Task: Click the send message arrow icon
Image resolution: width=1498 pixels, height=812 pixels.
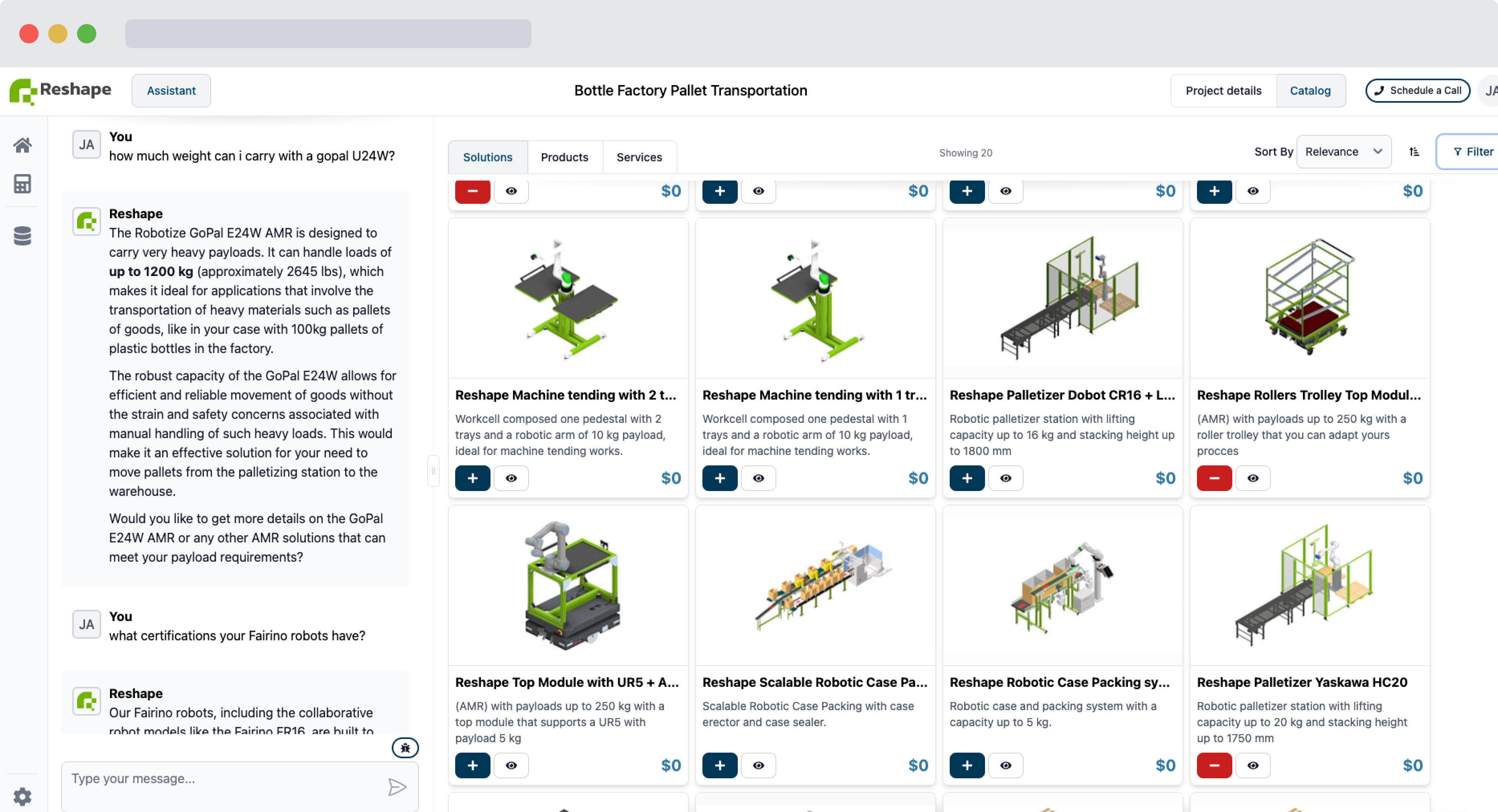Action: click(397, 787)
